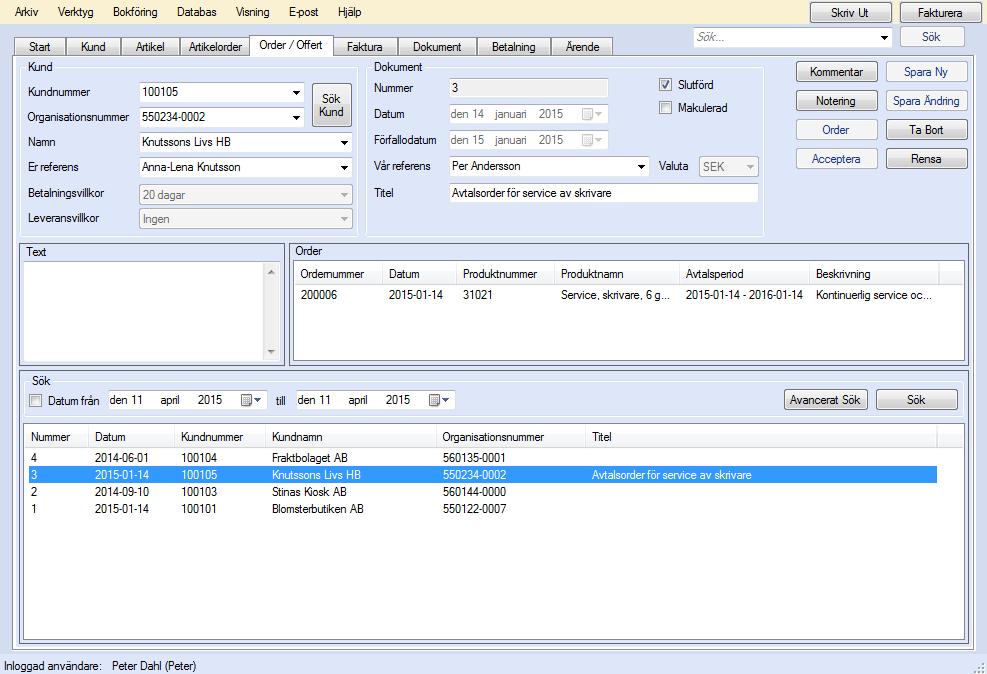The width and height of the screenshot is (987, 674).
Task: Switch to the Dokument tab
Action: click(x=437, y=47)
